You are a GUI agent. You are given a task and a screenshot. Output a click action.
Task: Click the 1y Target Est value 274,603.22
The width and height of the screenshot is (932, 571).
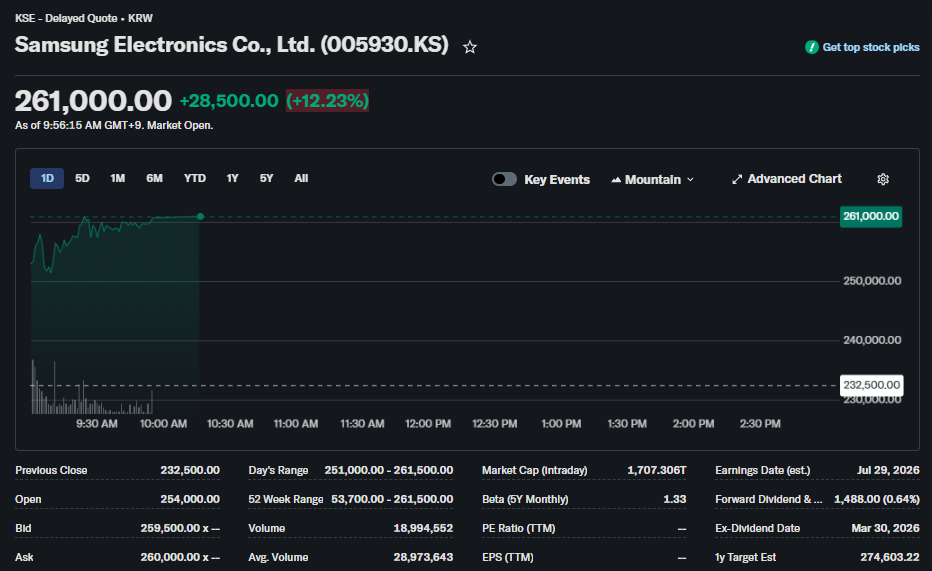point(890,557)
